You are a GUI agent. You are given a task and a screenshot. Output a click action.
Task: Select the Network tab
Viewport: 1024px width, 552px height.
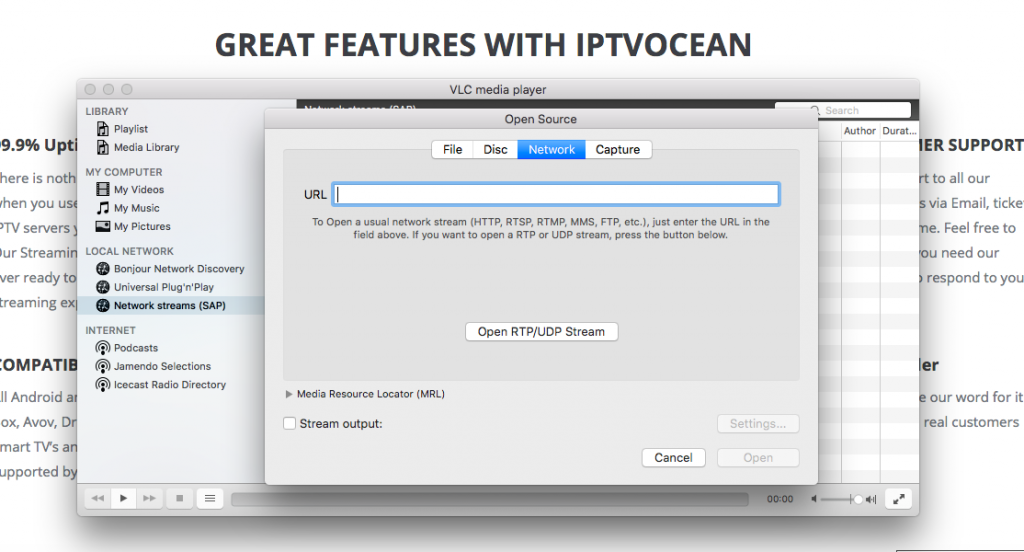point(552,150)
